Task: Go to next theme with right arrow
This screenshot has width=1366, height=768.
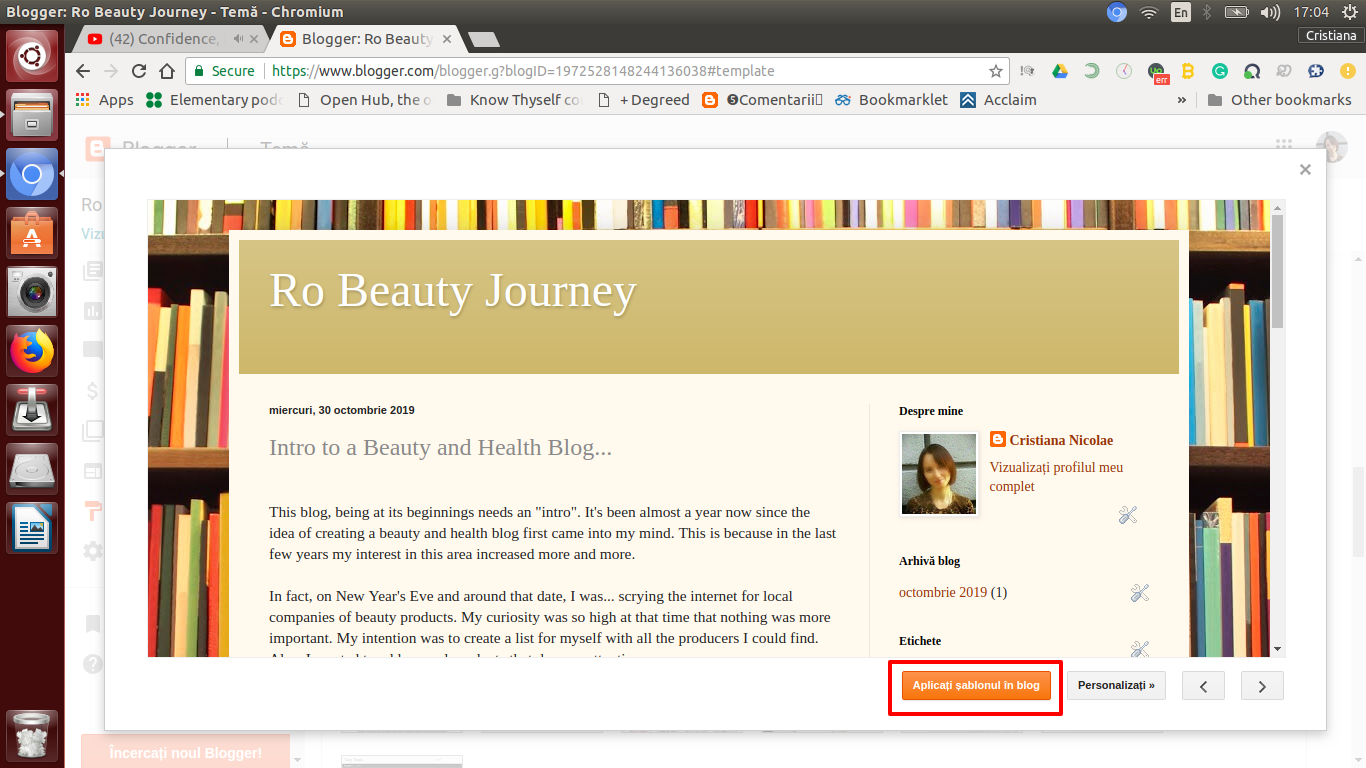Action: [x=1262, y=686]
